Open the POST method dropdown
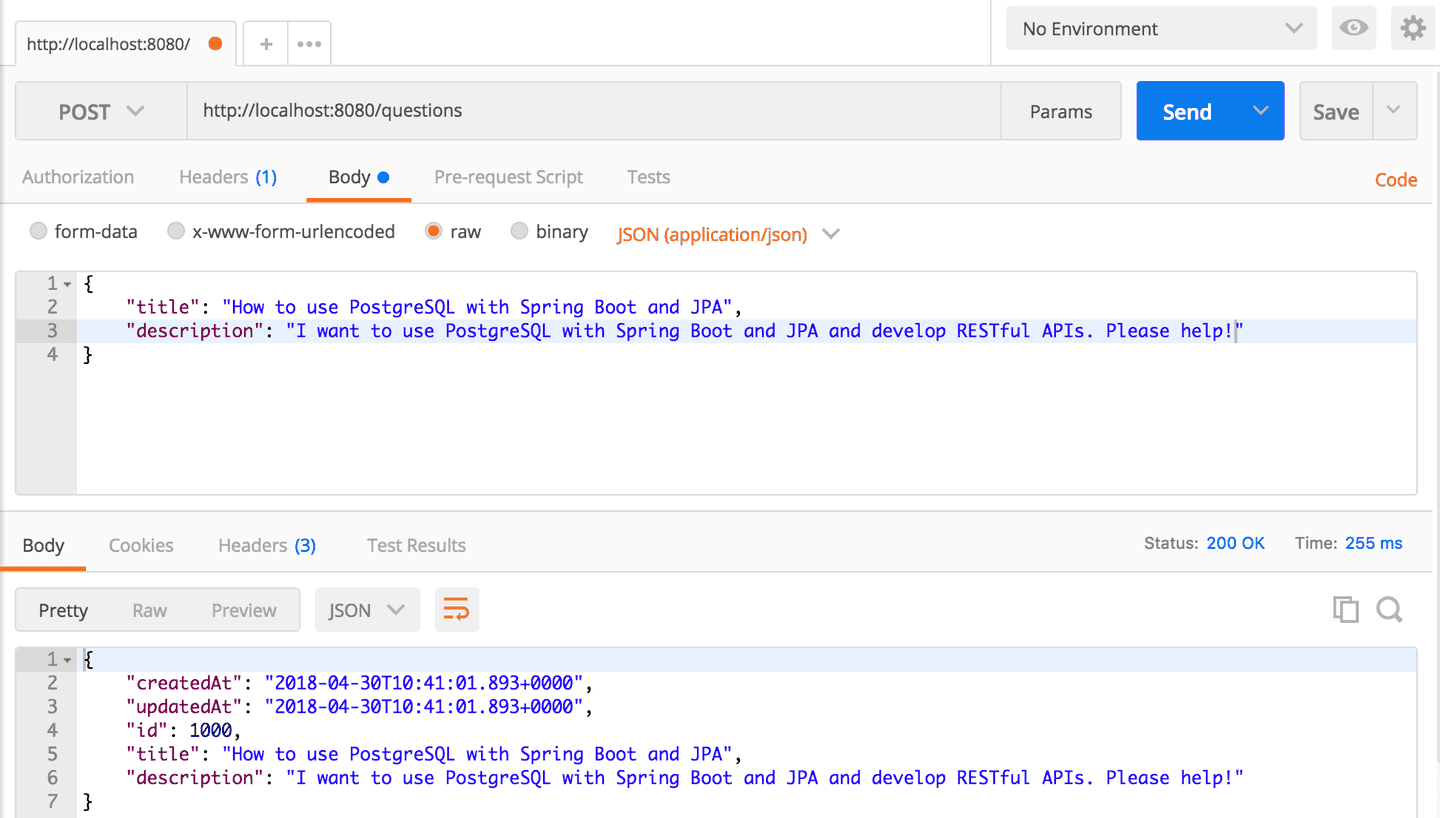 101,112
